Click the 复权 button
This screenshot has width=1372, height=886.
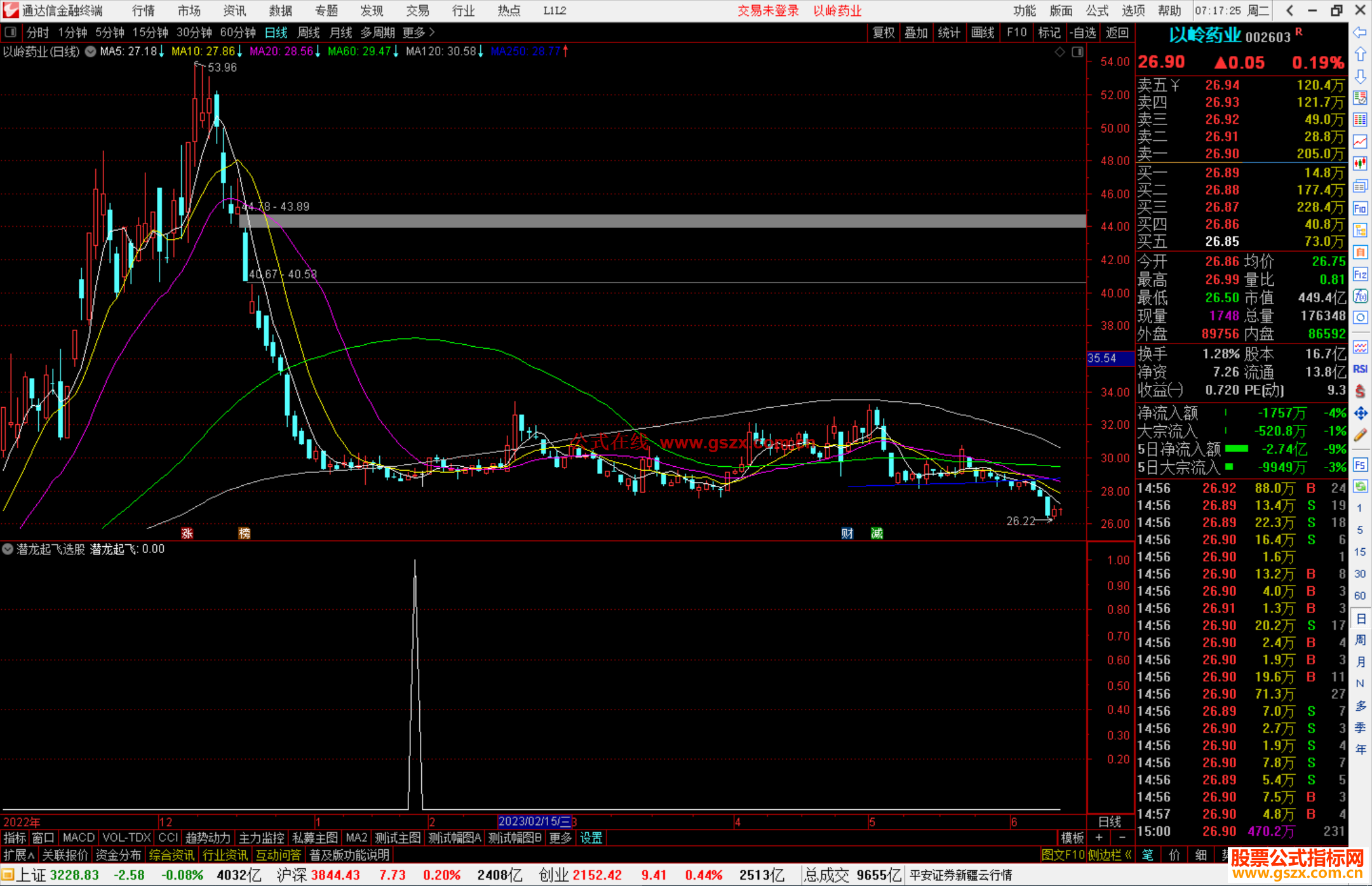coord(883,32)
